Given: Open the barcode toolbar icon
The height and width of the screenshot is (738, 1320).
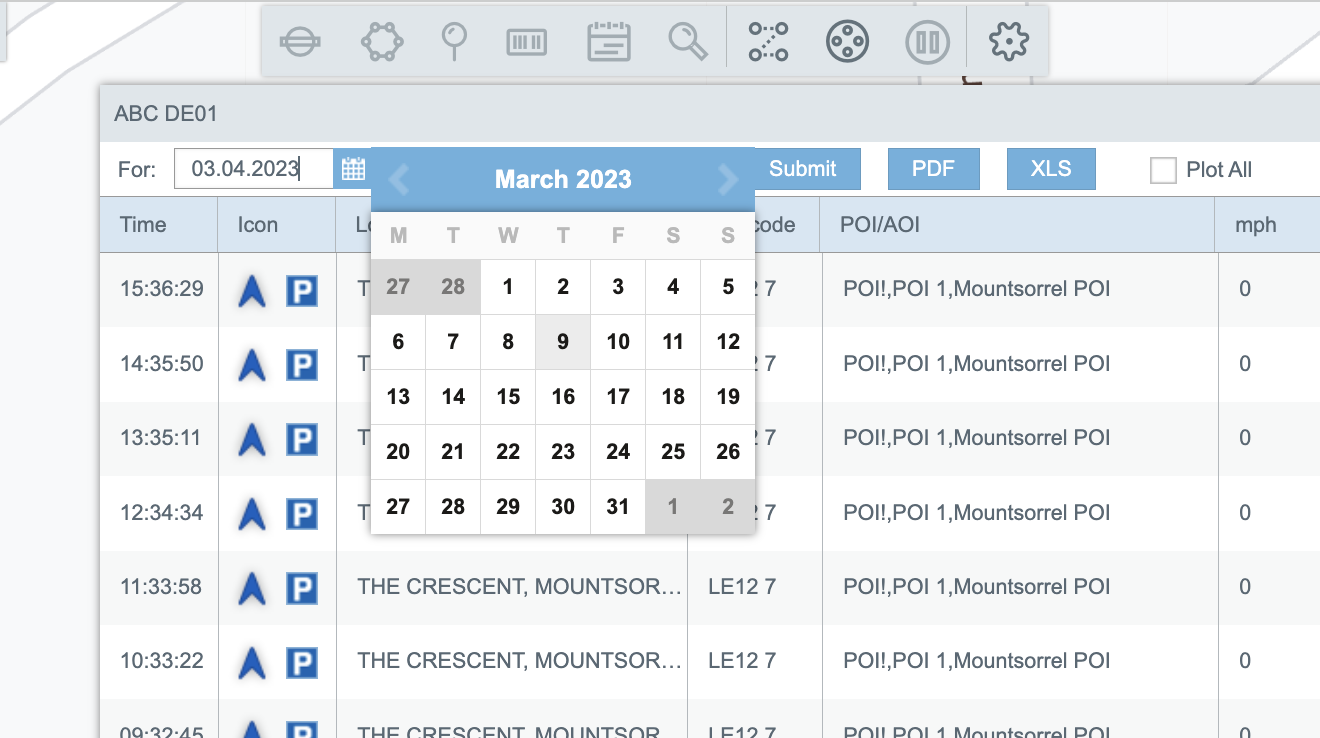Looking at the screenshot, I should (x=527, y=42).
